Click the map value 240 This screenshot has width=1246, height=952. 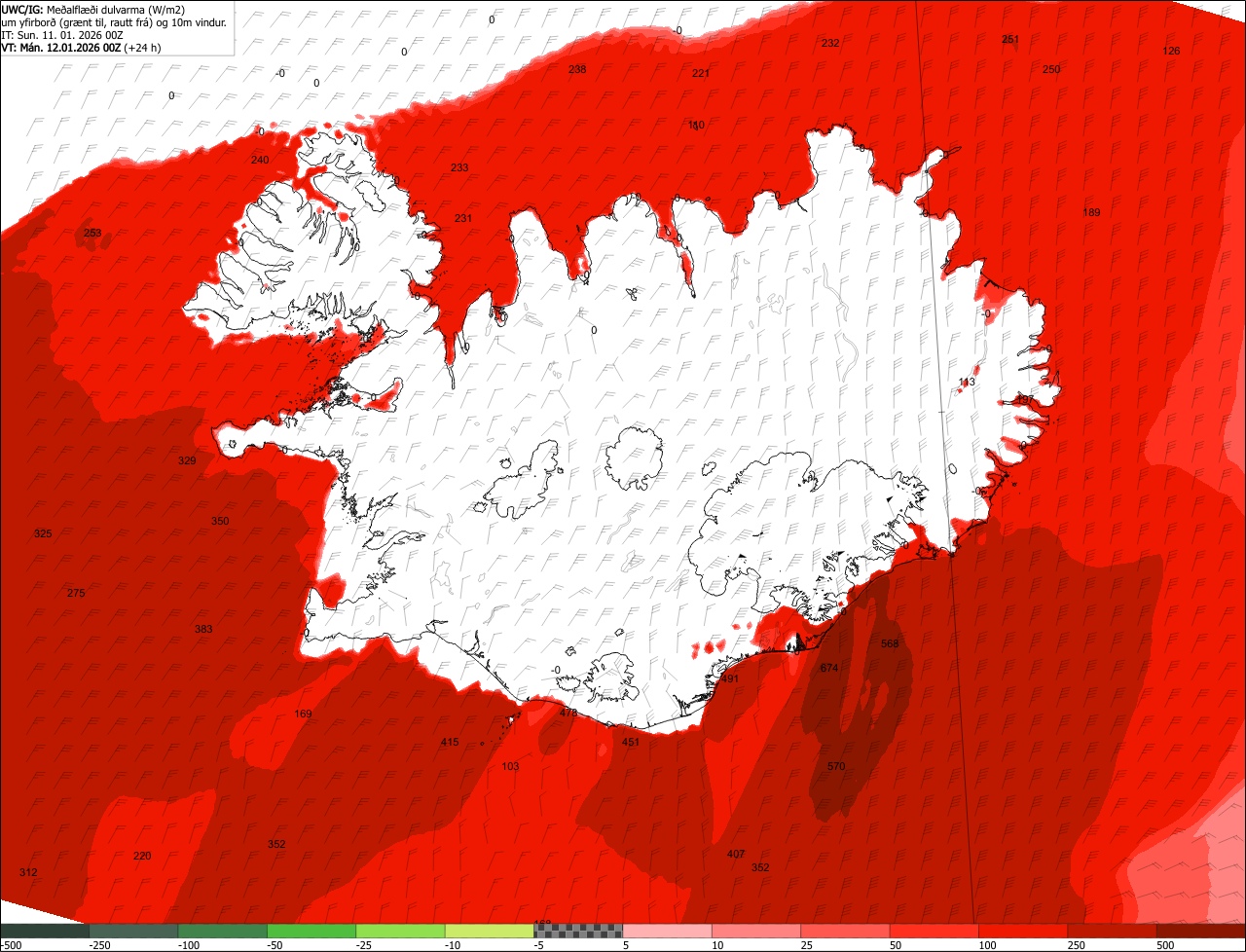tap(260, 160)
